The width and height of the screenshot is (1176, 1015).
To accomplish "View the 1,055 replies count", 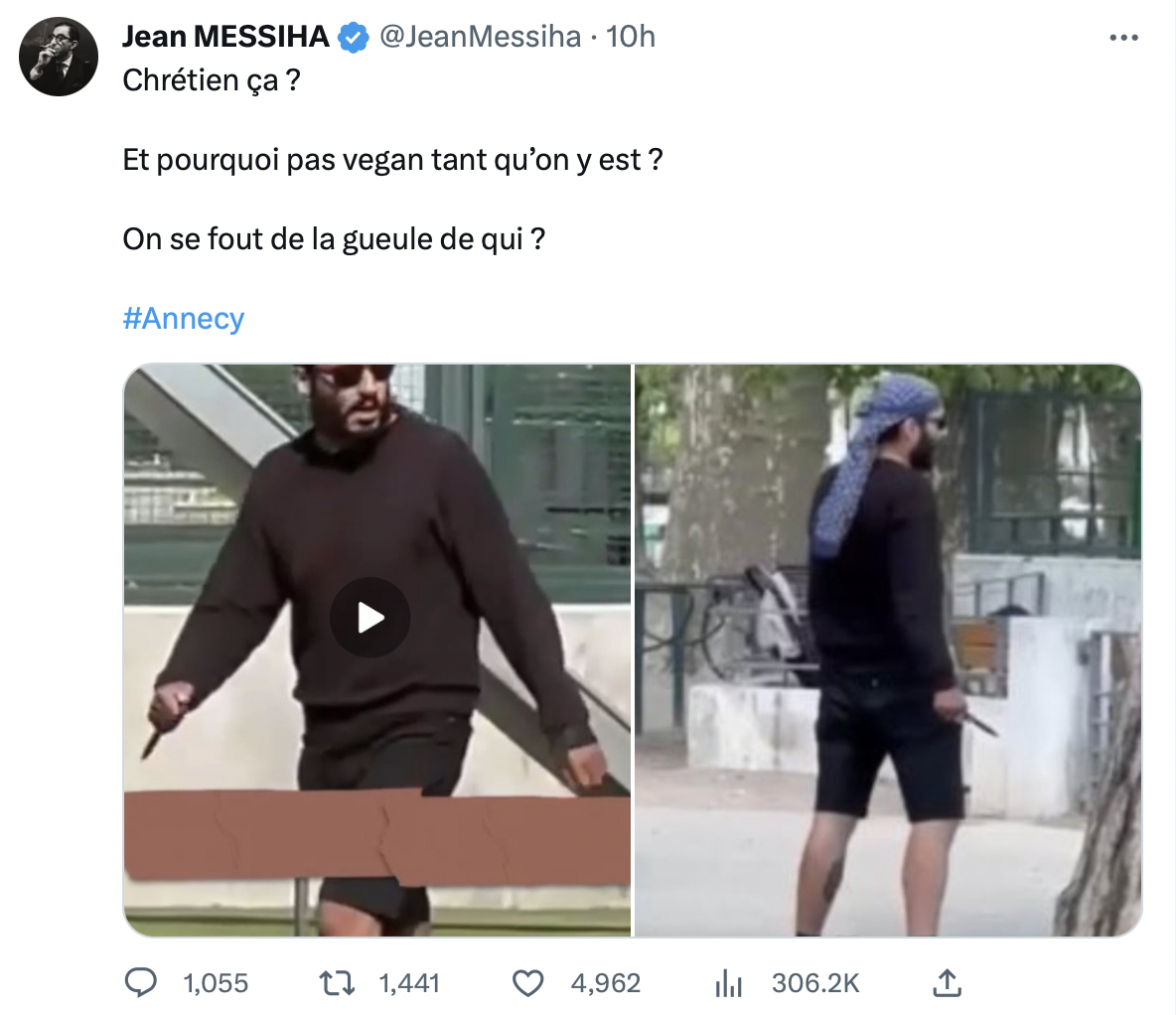I will (x=216, y=983).
